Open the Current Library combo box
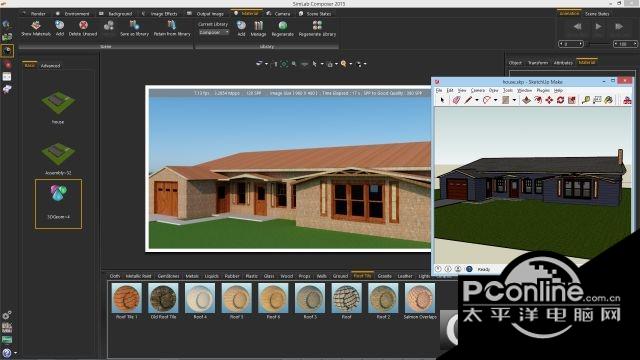This screenshot has height=360, width=640. tap(214, 32)
